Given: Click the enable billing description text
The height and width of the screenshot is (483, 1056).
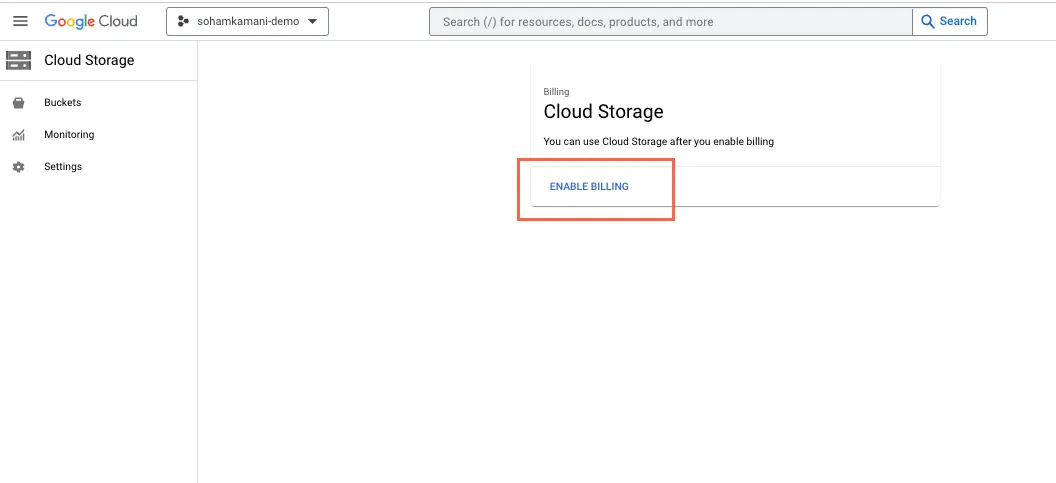Looking at the screenshot, I should pos(658,142).
